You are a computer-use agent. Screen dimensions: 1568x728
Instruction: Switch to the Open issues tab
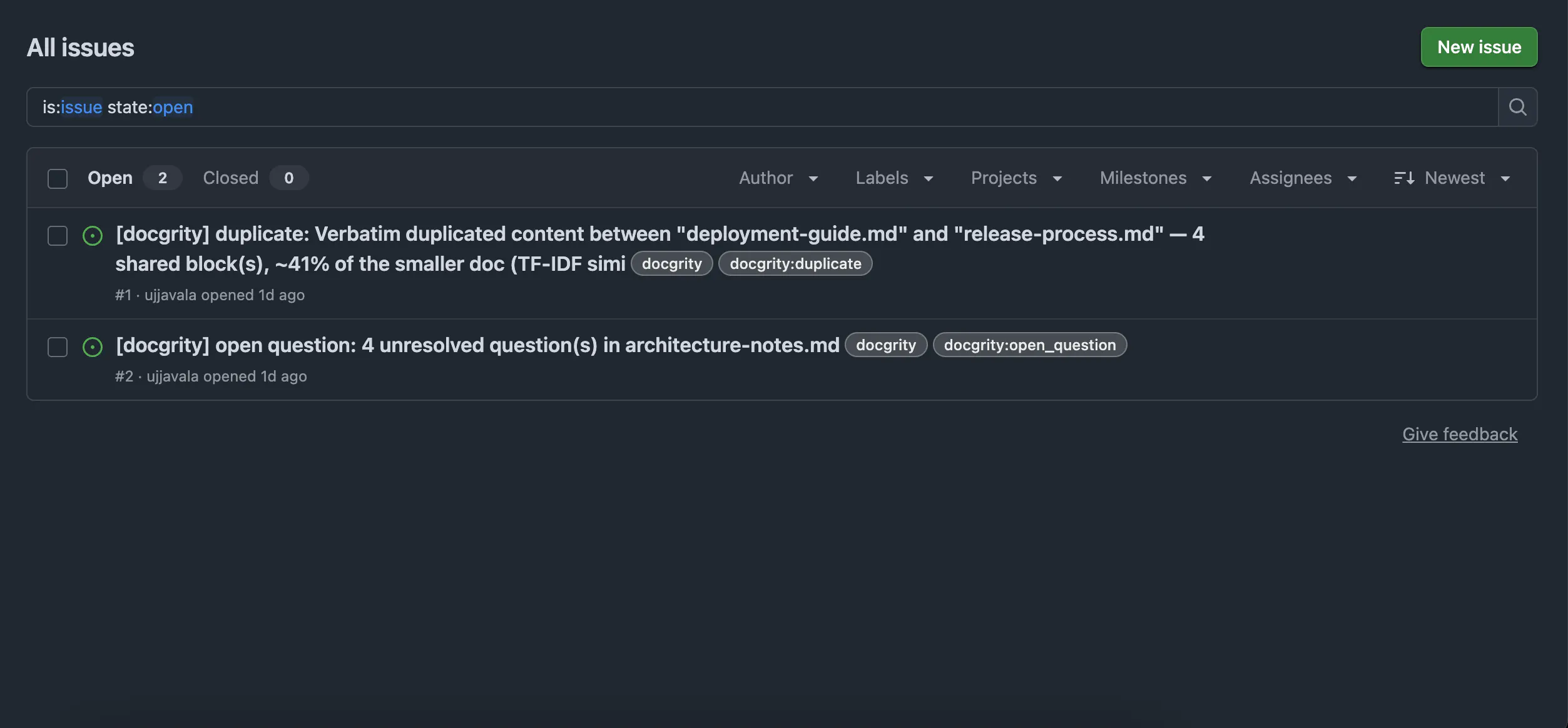click(135, 178)
